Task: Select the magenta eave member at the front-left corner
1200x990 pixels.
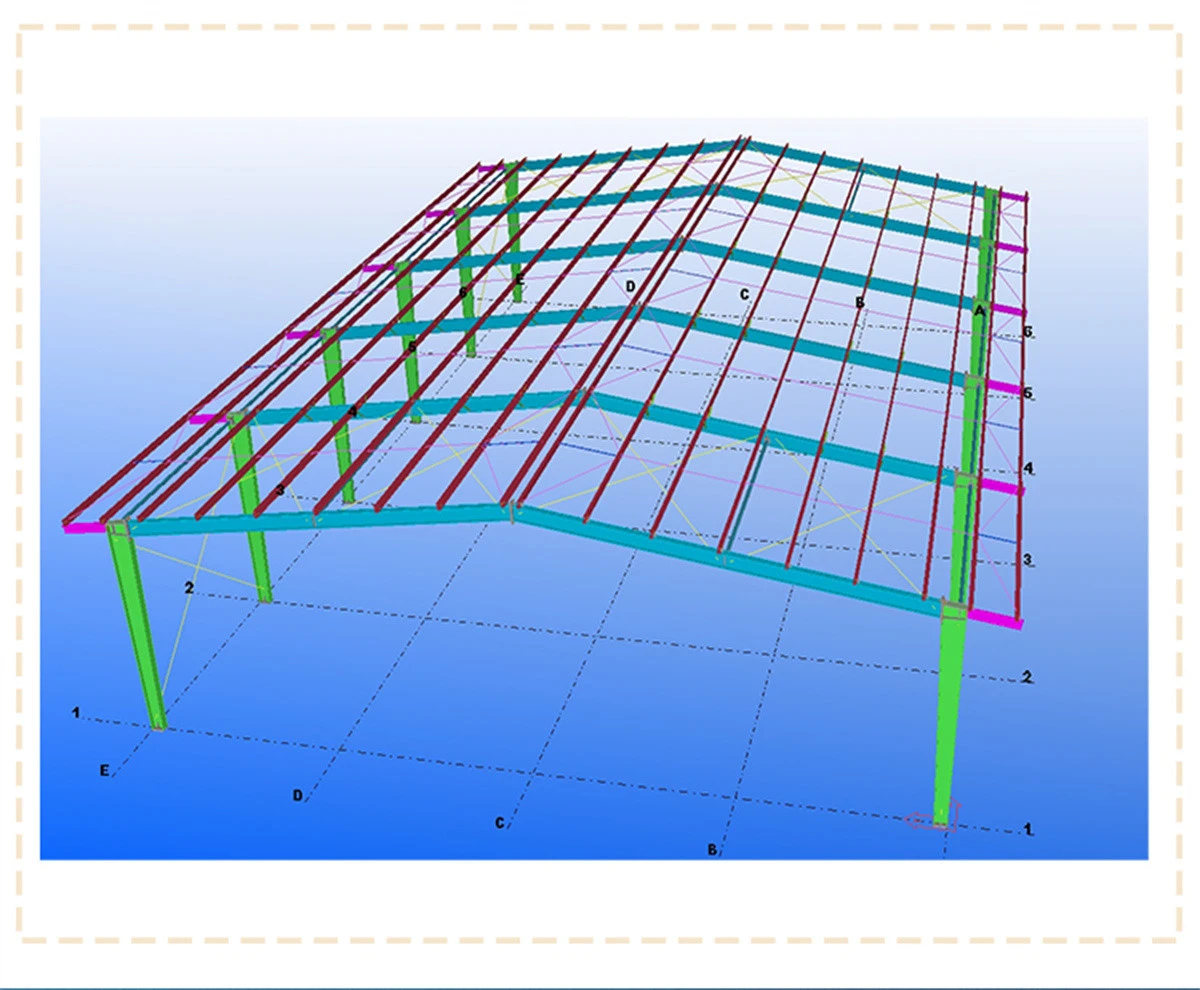Action: click(x=84, y=526)
